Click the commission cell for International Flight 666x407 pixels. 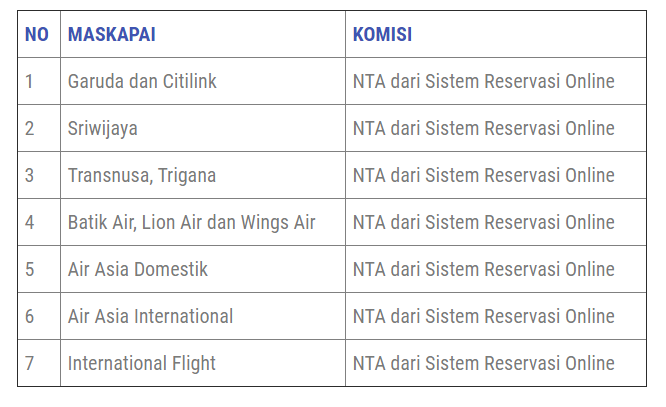click(483, 364)
